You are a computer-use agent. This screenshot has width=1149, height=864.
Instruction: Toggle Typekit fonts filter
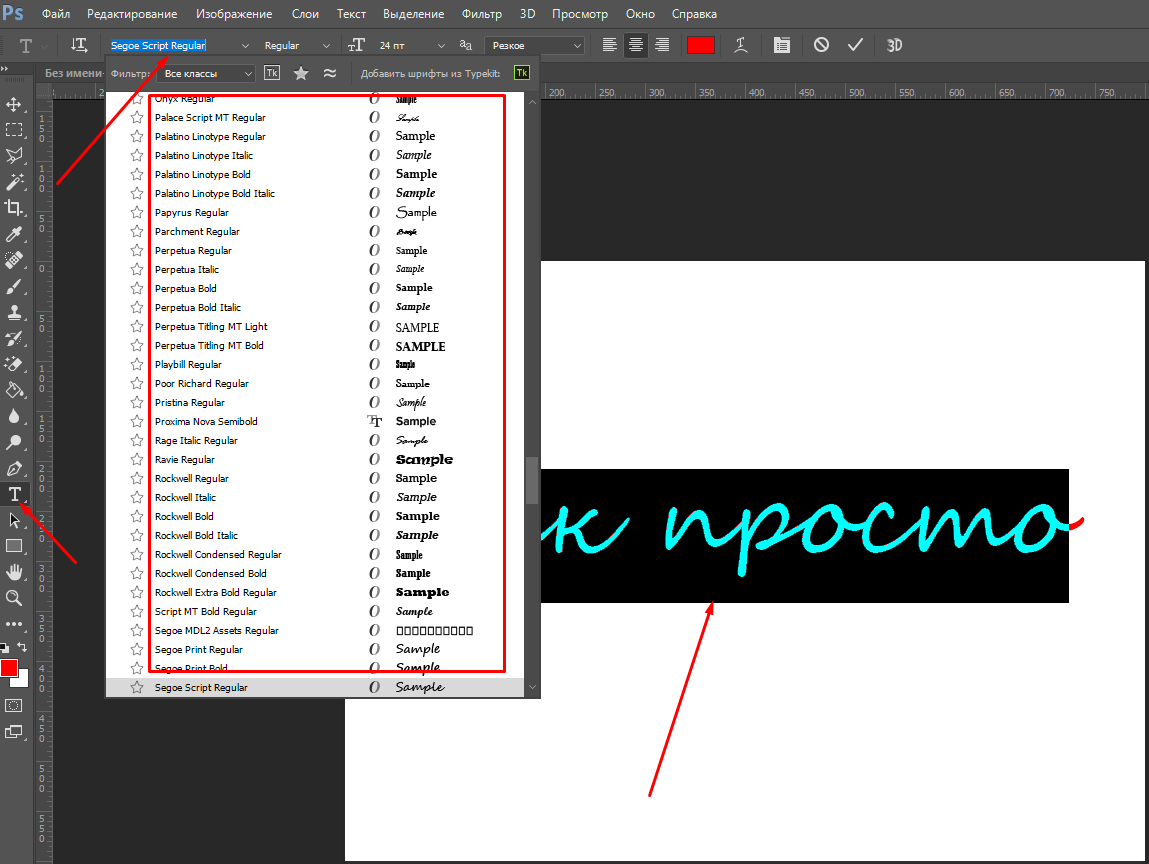tap(272, 73)
